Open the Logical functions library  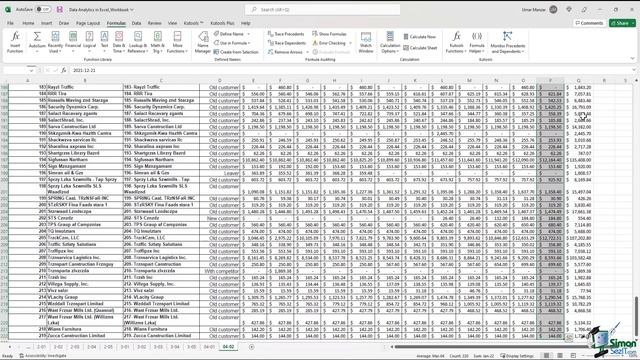[x=89, y=42]
